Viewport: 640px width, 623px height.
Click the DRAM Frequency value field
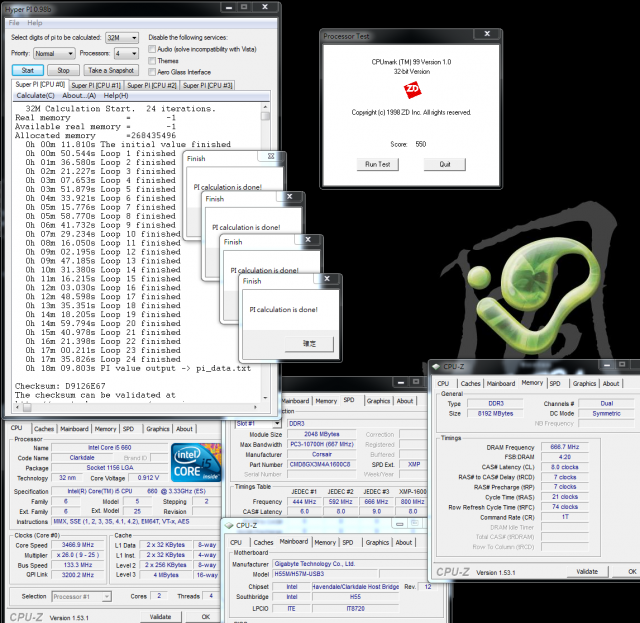point(565,447)
